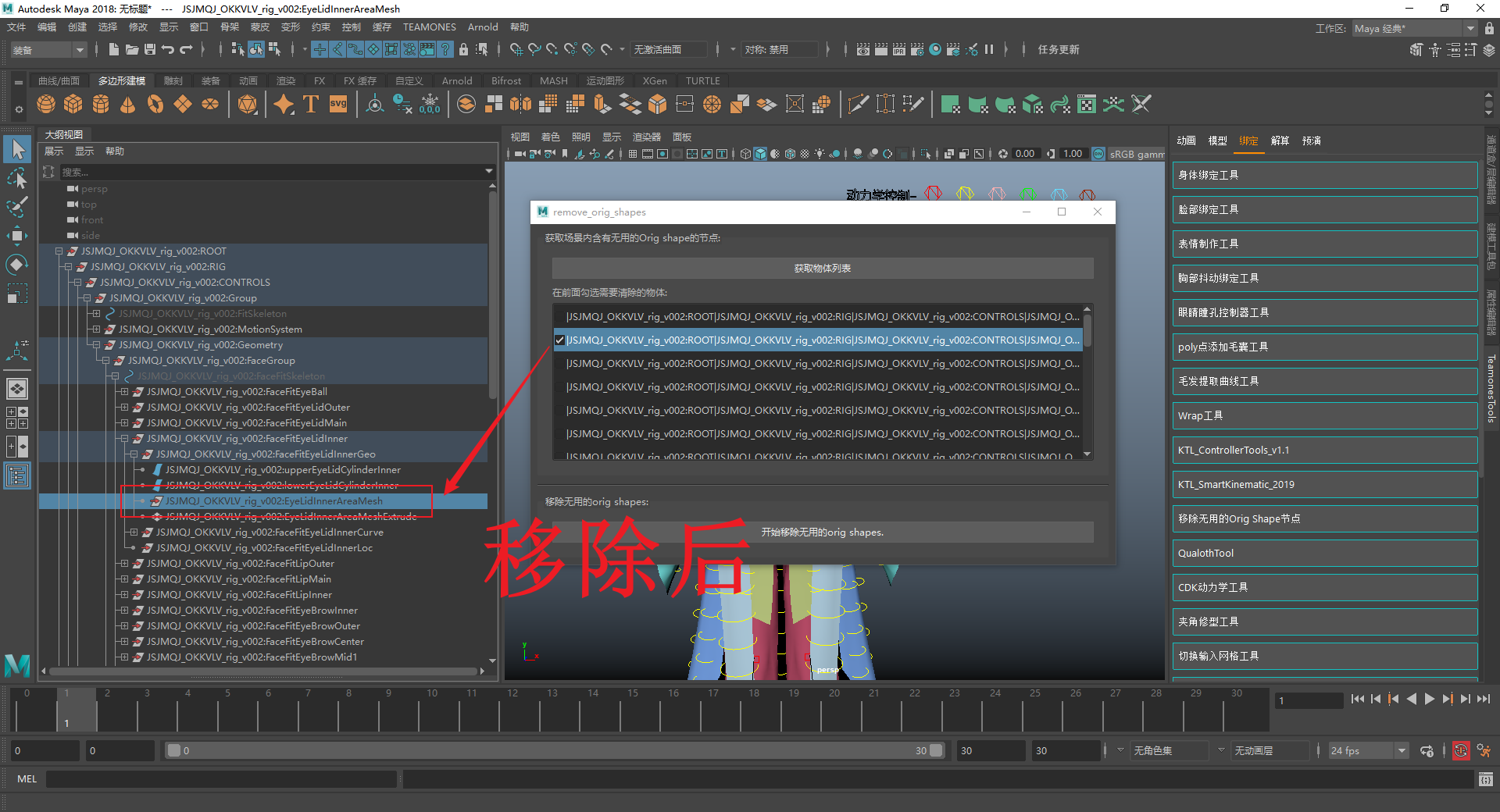Uncheck the checked item in orig shapes list
Viewport: 1500px width, 812px height.
point(559,340)
